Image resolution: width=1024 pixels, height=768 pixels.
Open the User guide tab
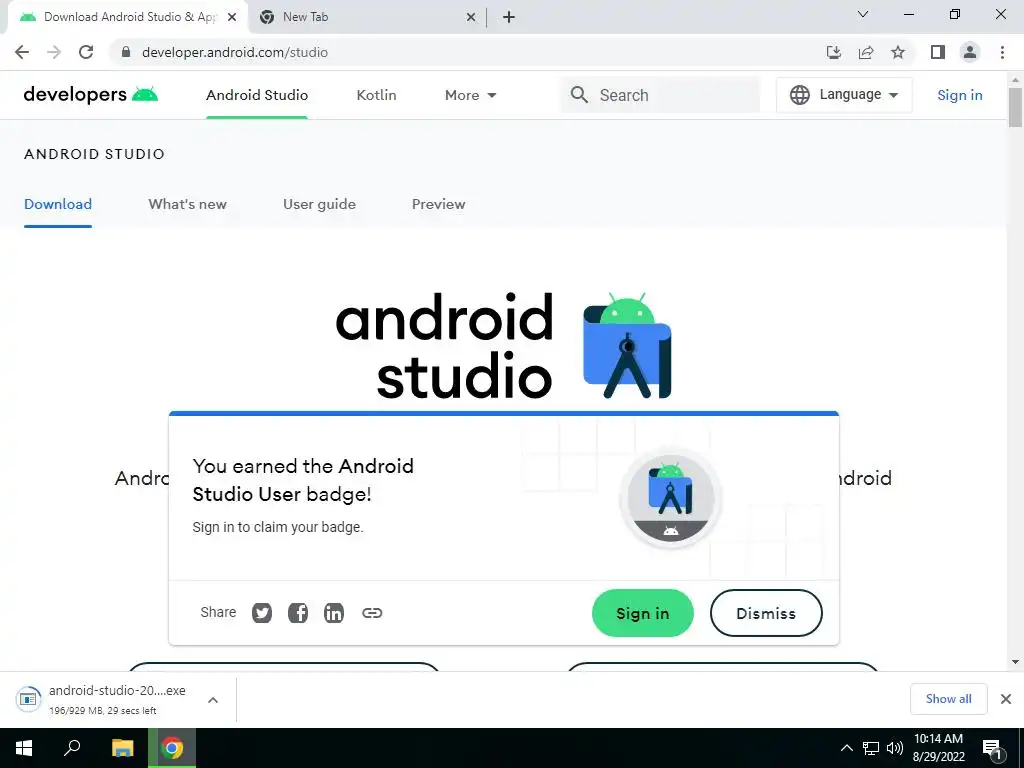(x=319, y=204)
